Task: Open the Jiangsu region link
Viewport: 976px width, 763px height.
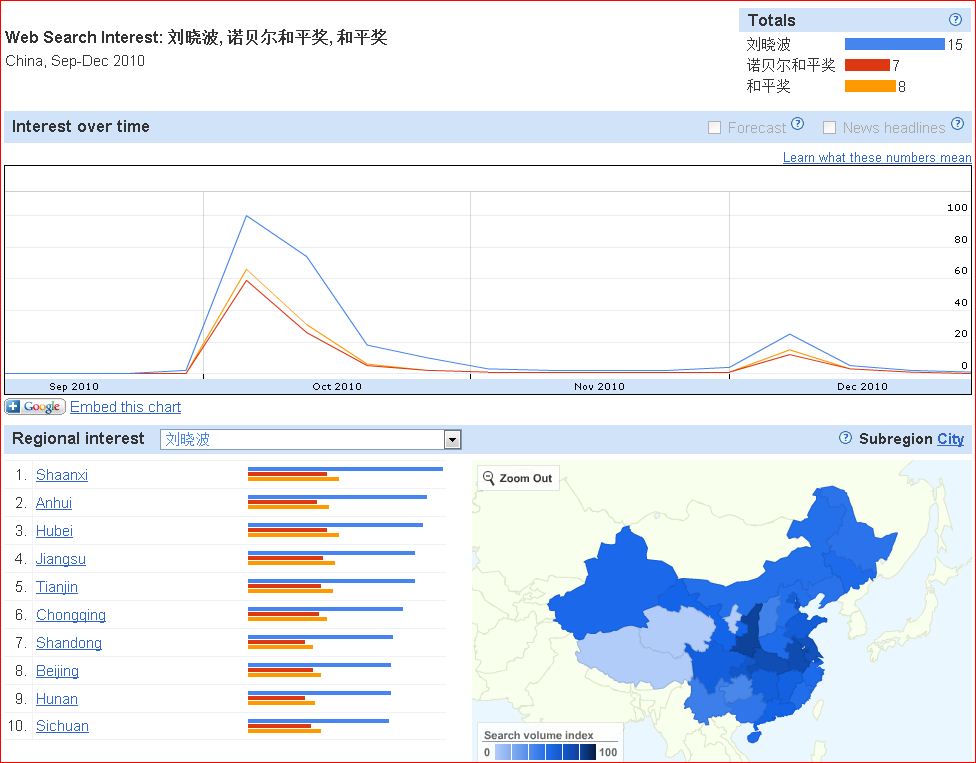Action: [60, 559]
